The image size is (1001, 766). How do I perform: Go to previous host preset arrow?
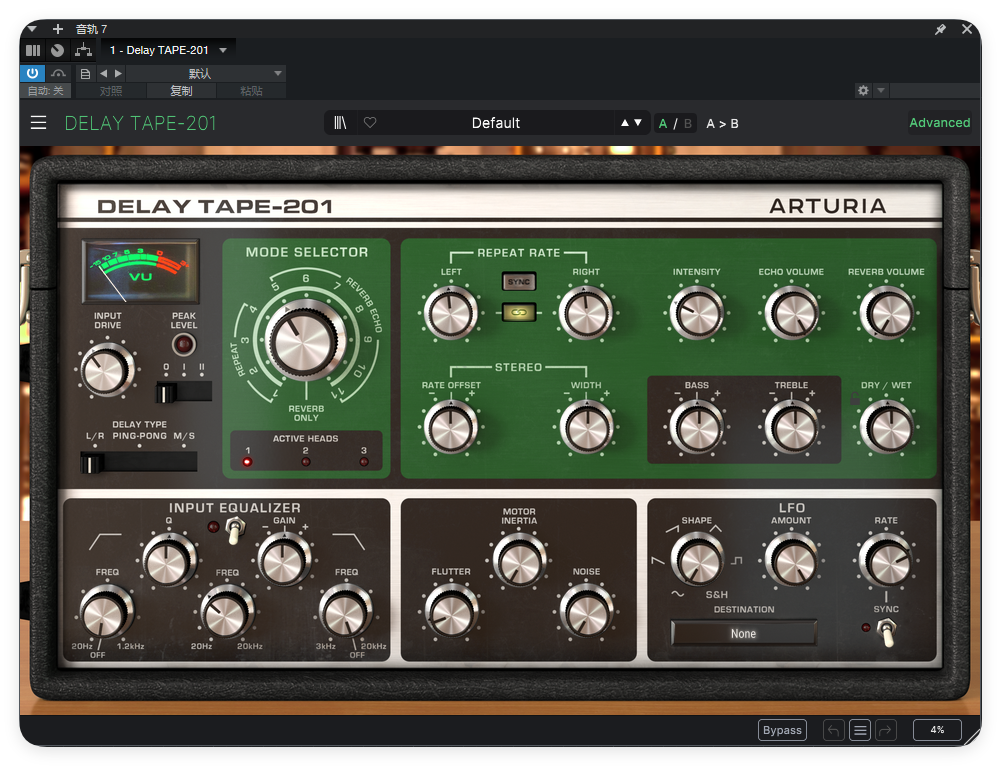(x=103, y=73)
